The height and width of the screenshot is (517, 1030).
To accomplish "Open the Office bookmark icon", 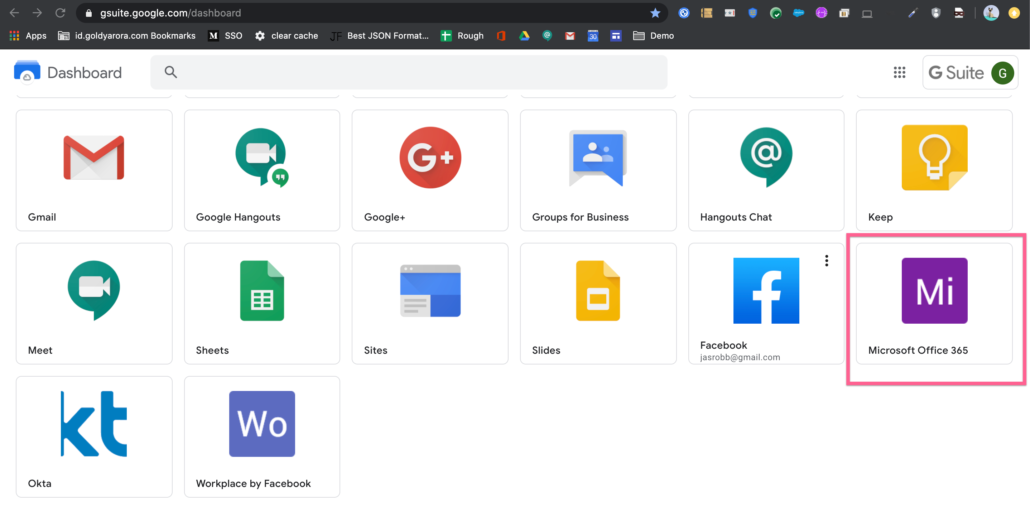I will click(x=501, y=36).
